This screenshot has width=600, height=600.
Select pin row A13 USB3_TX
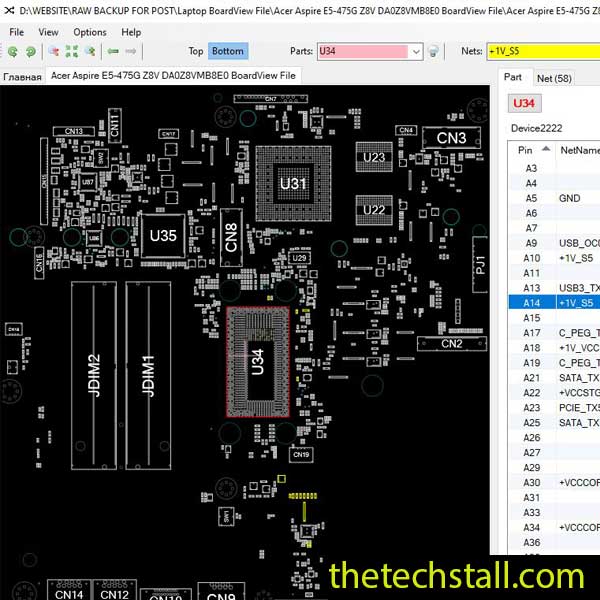point(554,288)
